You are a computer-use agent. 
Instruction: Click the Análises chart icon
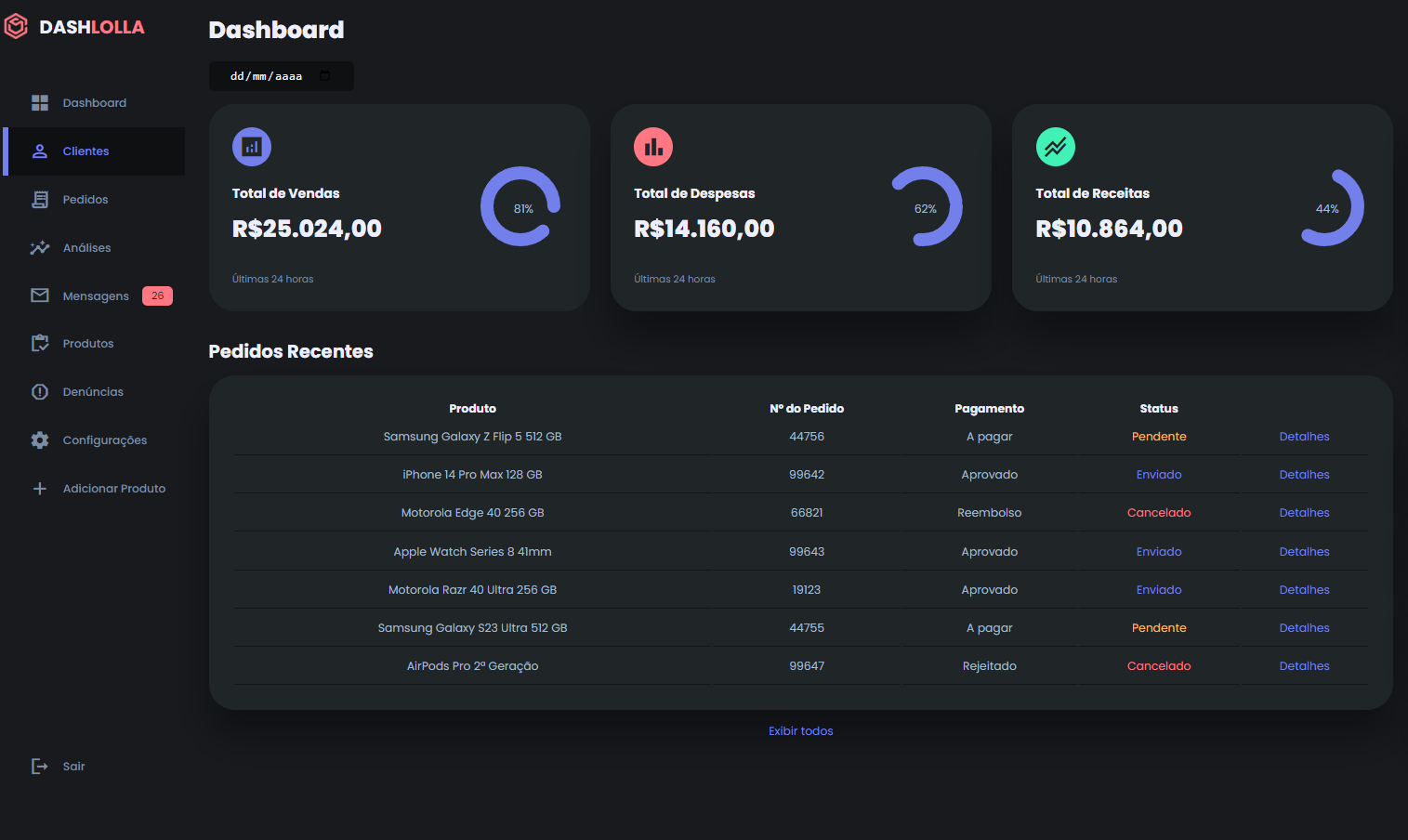(40, 247)
